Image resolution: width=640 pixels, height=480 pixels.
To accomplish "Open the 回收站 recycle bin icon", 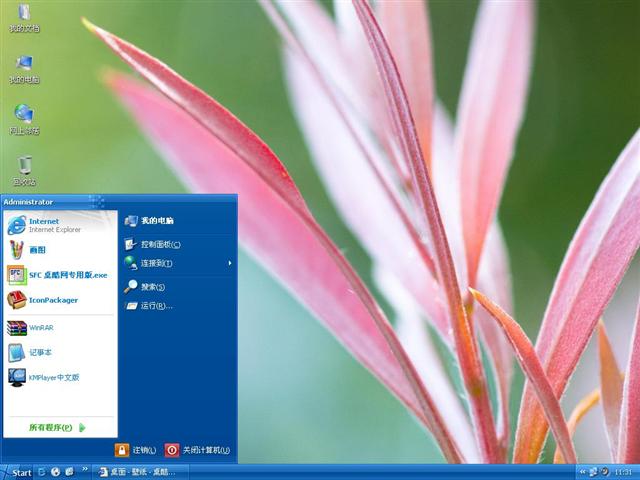I will pos(24,171).
